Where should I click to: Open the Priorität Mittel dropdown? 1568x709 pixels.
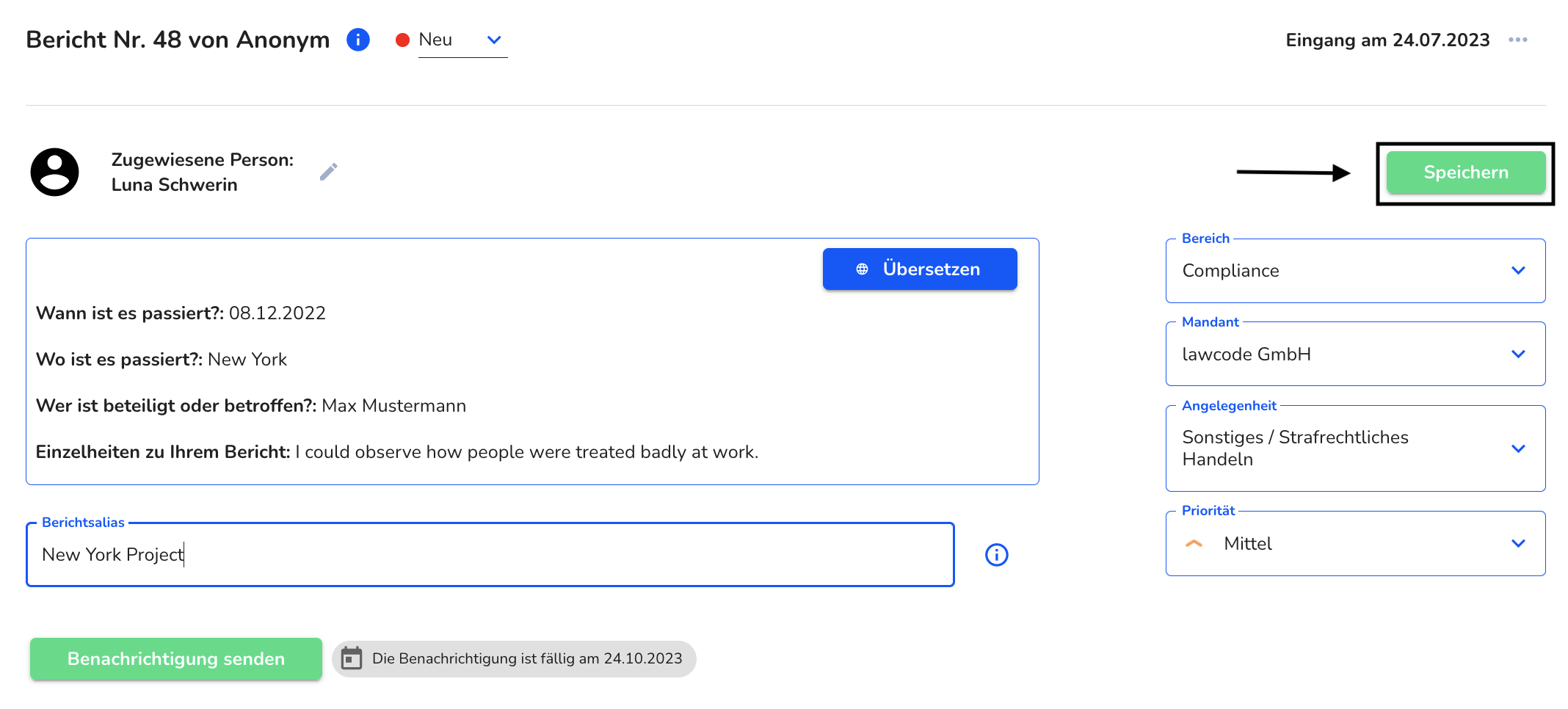(x=1355, y=544)
